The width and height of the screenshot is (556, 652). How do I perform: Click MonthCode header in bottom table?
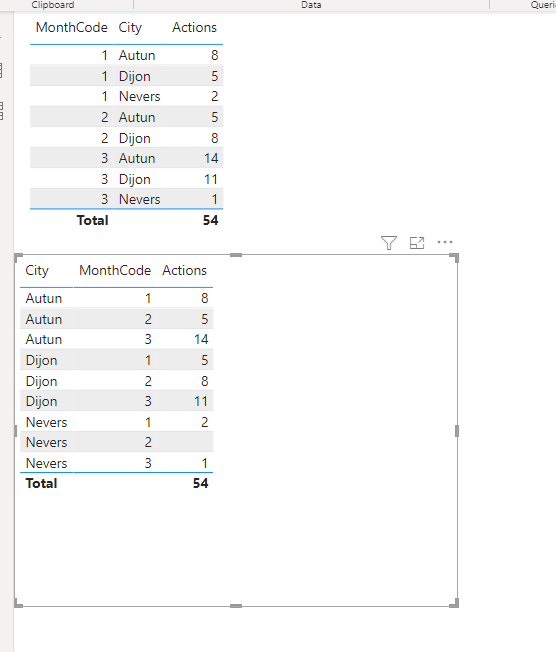coord(115,271)
